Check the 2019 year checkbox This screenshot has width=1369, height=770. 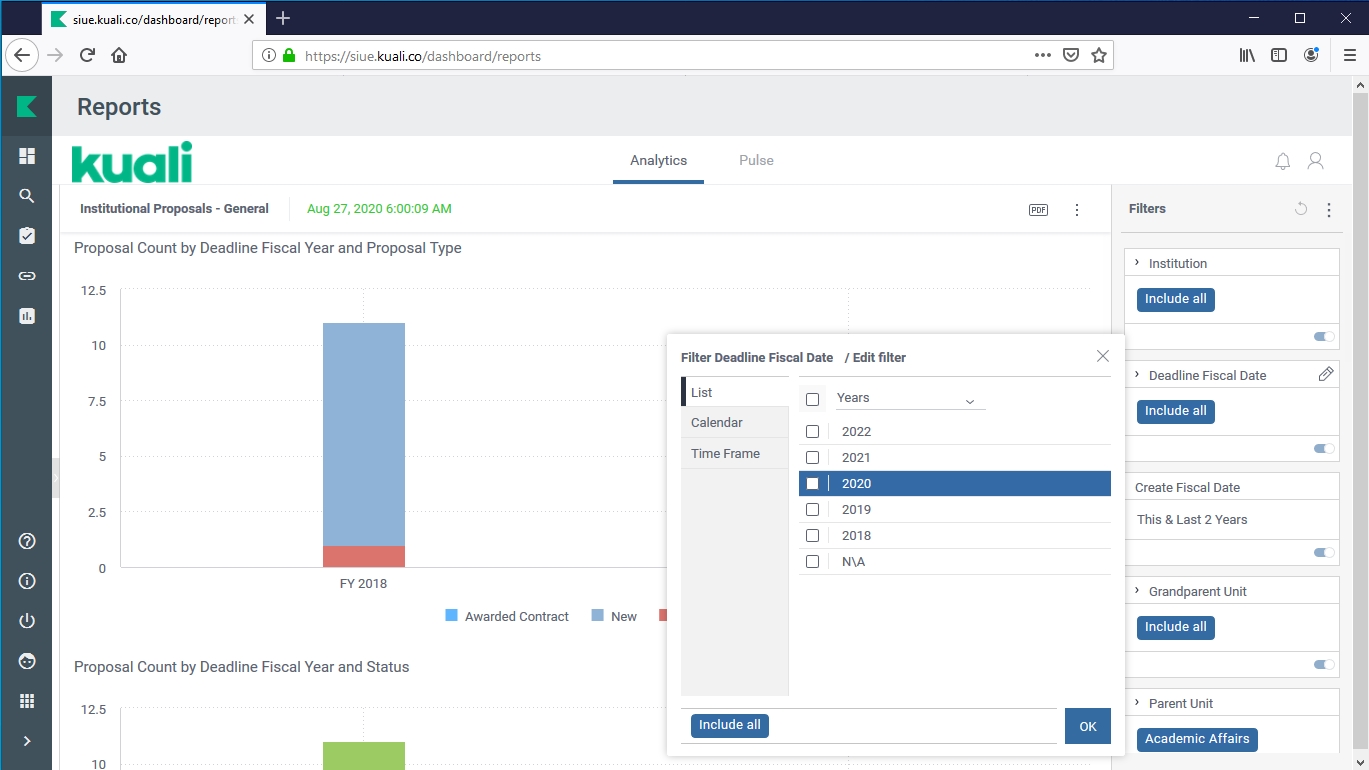812,510
